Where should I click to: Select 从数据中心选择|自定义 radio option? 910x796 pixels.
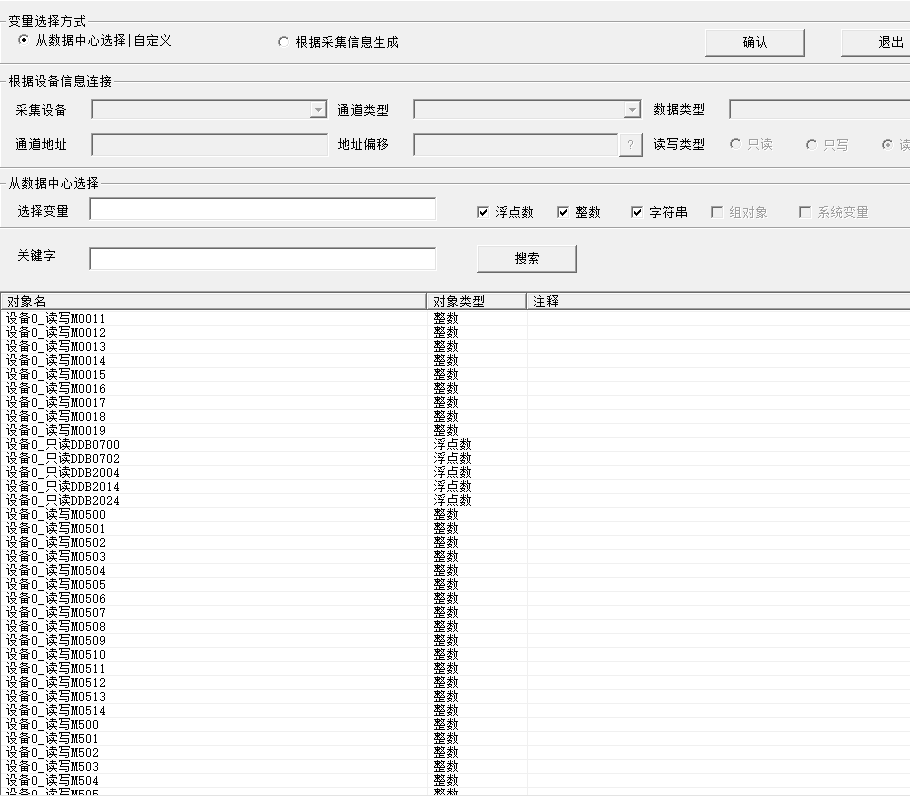click(24, 41)
